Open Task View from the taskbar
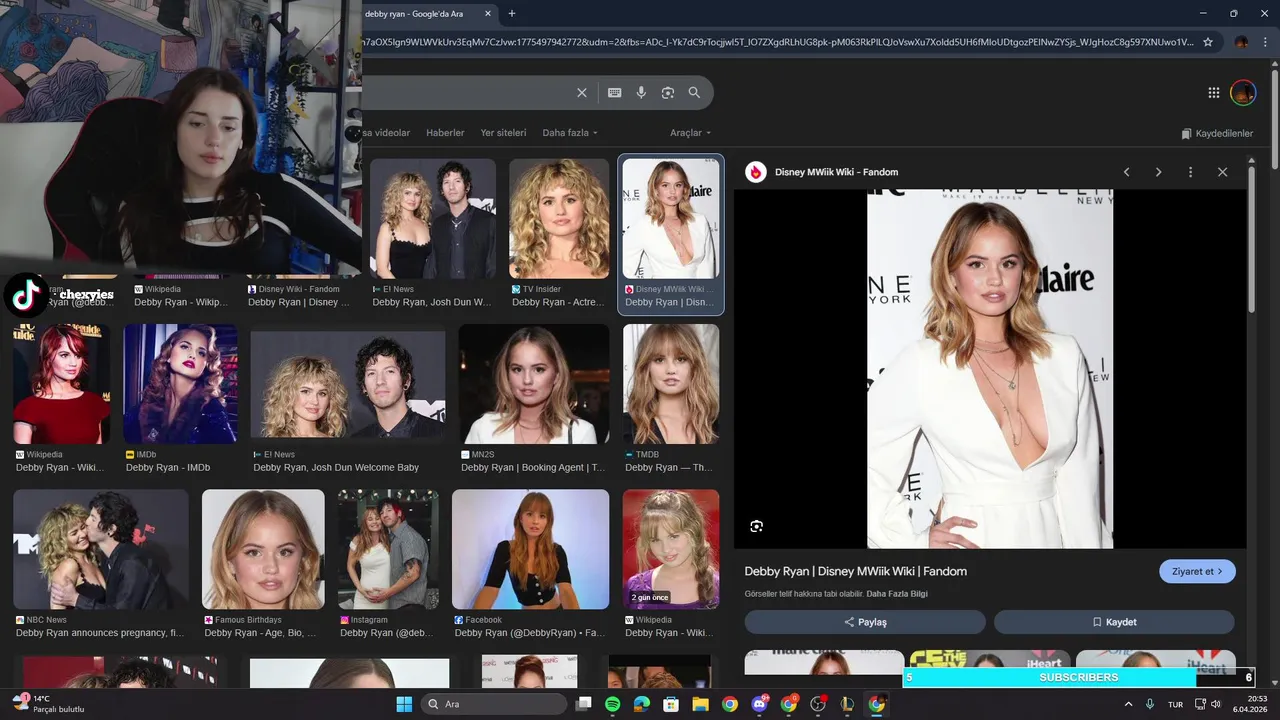 584,704
